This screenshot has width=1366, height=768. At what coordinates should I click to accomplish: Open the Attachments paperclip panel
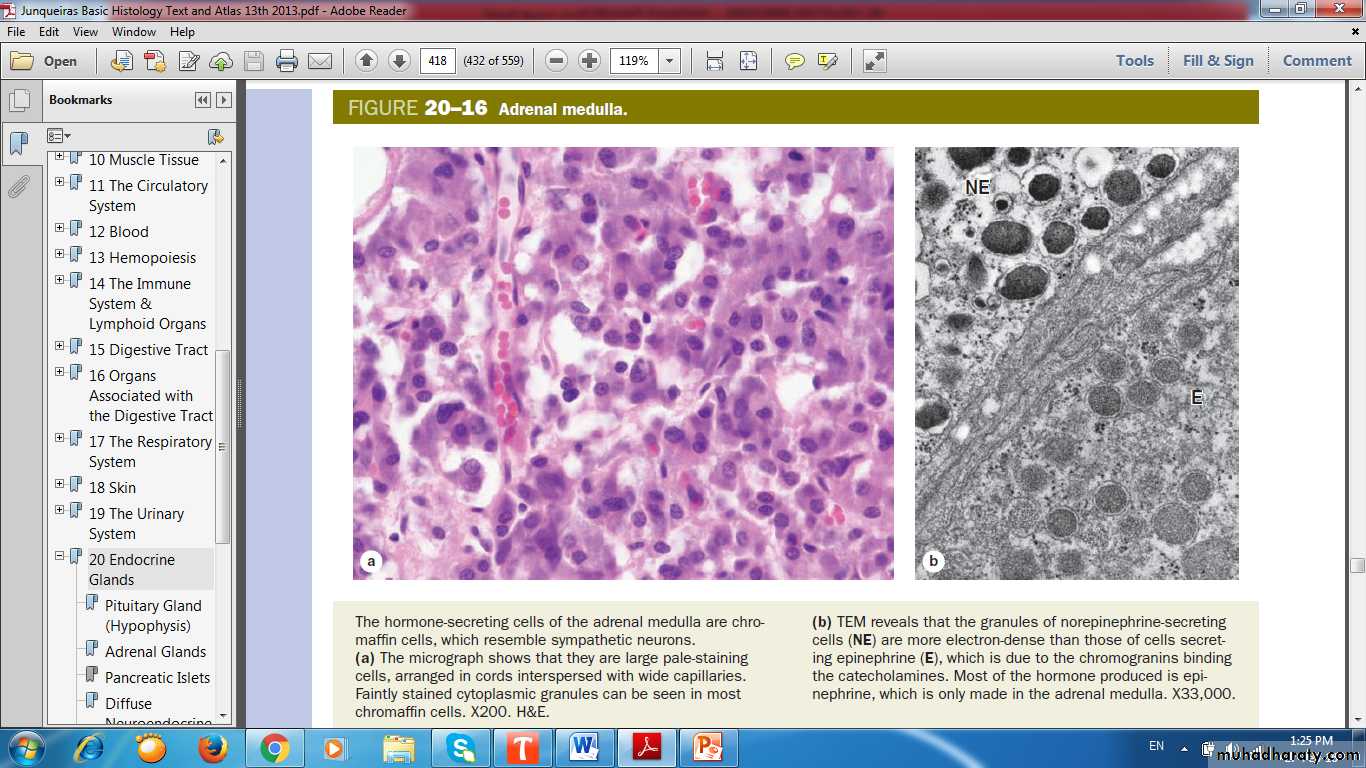point(19,187)
